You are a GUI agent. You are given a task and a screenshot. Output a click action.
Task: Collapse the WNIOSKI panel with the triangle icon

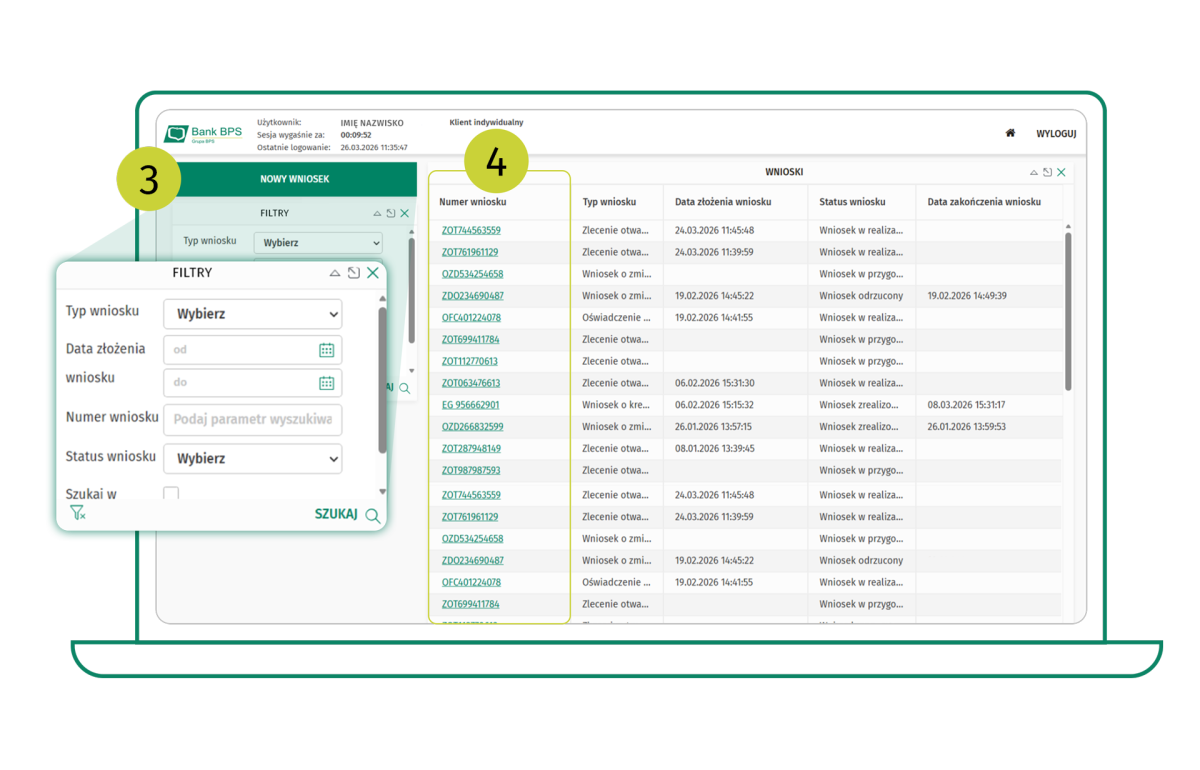point(1034,173)
